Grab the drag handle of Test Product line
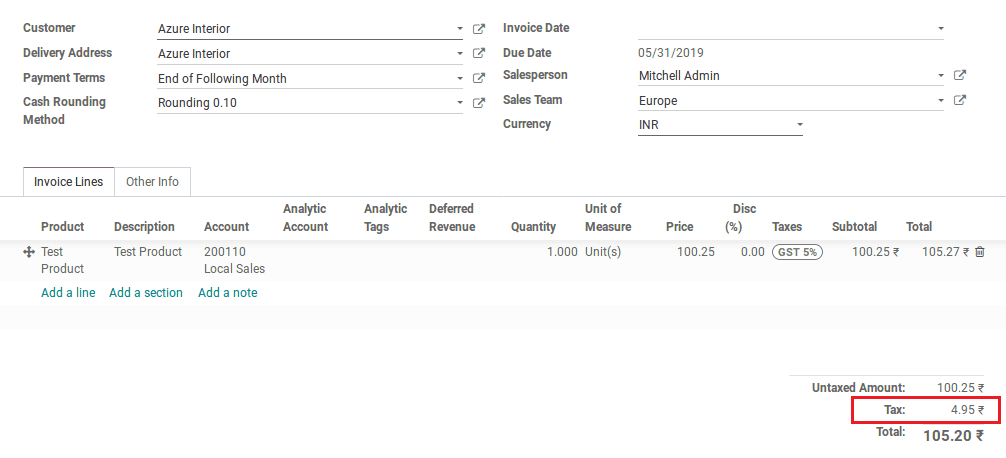 click(29, 253)
